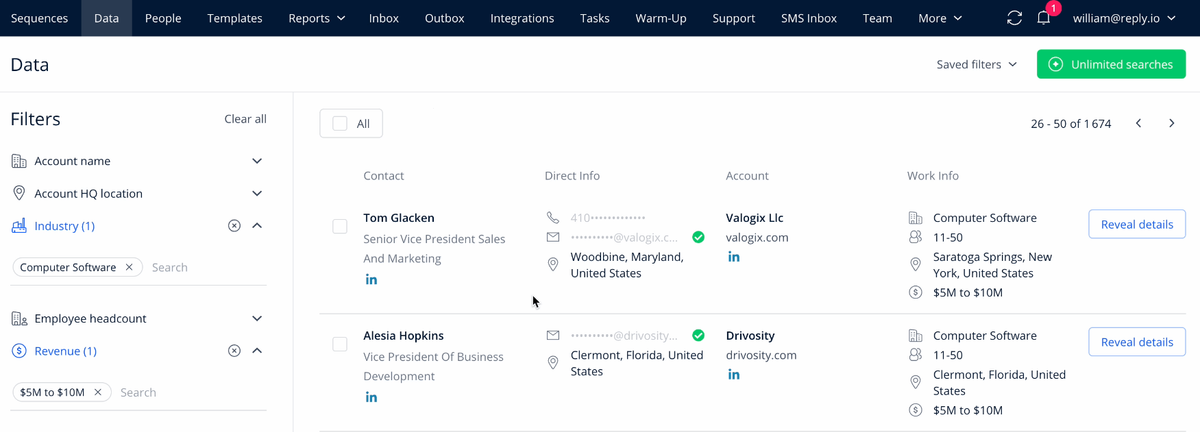Open the valogix.com link
Viewport: 1200px width, 432px height.
pyautogui.click(x=757, y=238)
